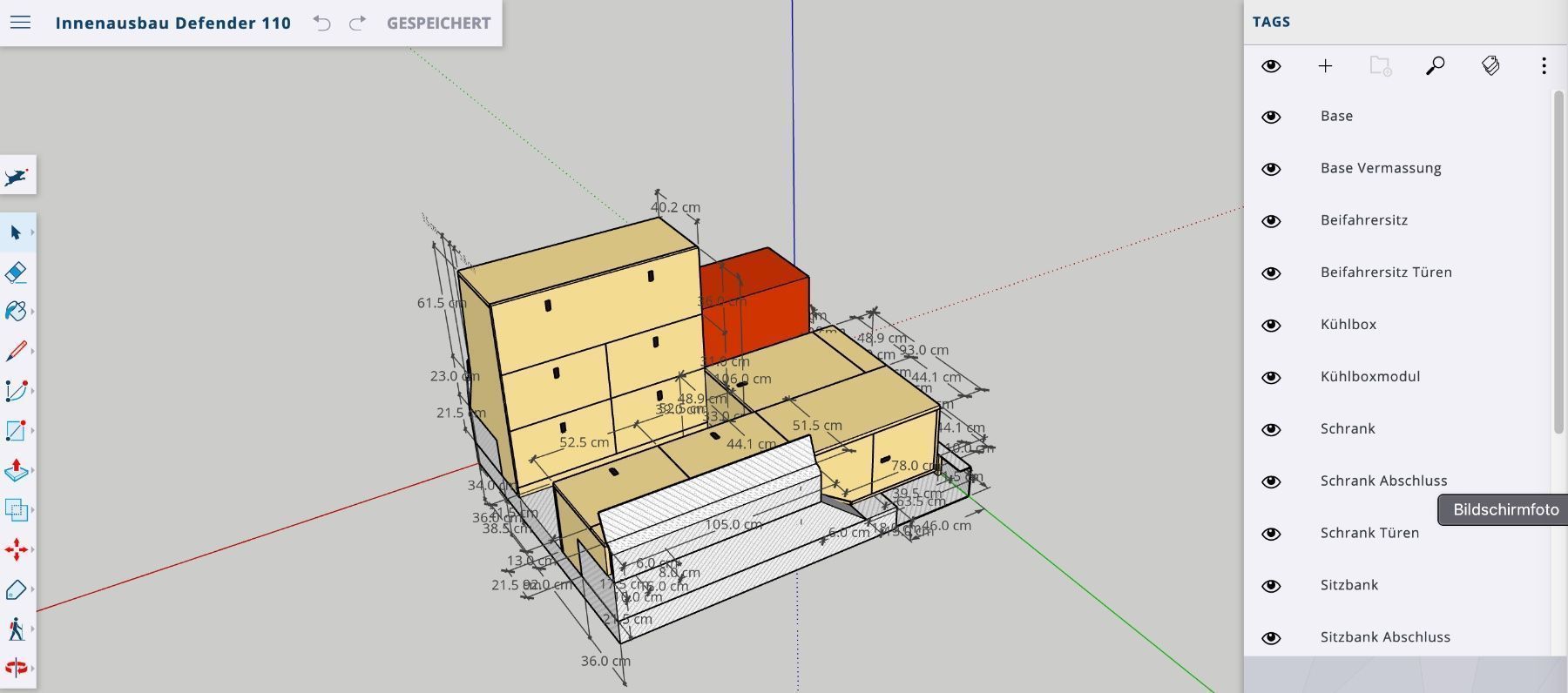Toggle visibility of Schrank Türen tag

point(1271,534)
